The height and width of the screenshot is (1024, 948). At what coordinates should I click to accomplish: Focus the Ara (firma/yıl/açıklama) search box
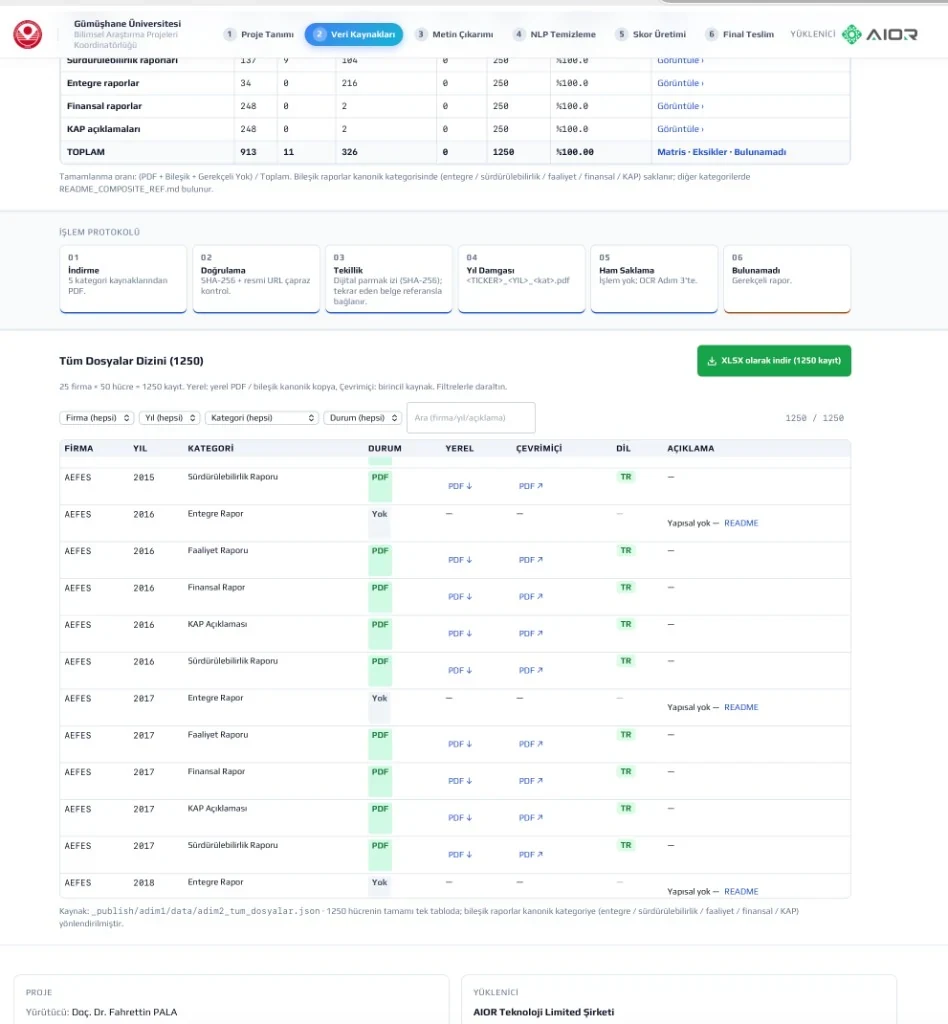click(x=471, y=418)
